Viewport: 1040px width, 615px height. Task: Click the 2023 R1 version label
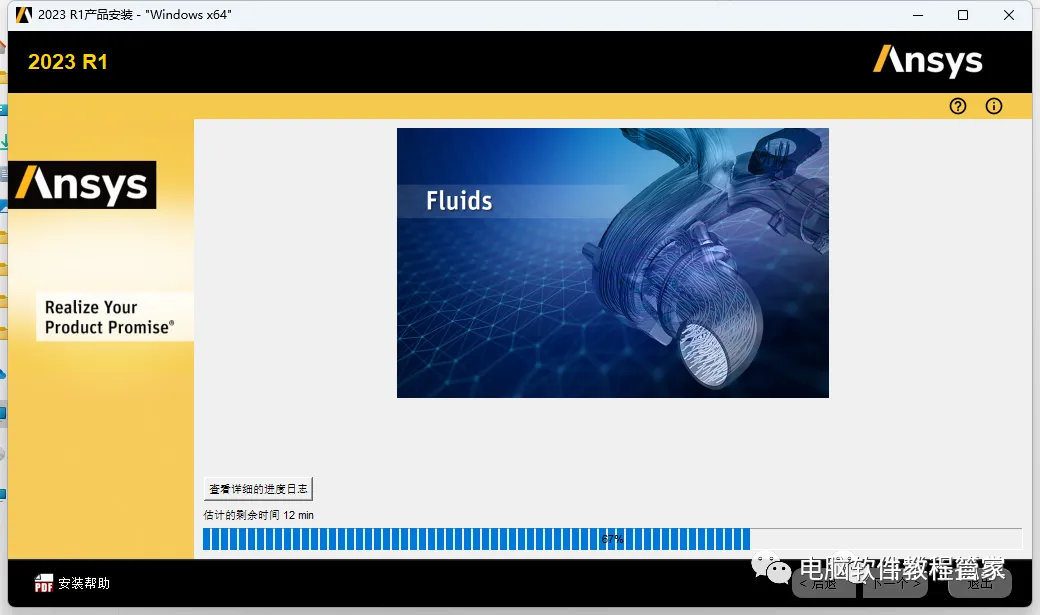tap(68, 62)
